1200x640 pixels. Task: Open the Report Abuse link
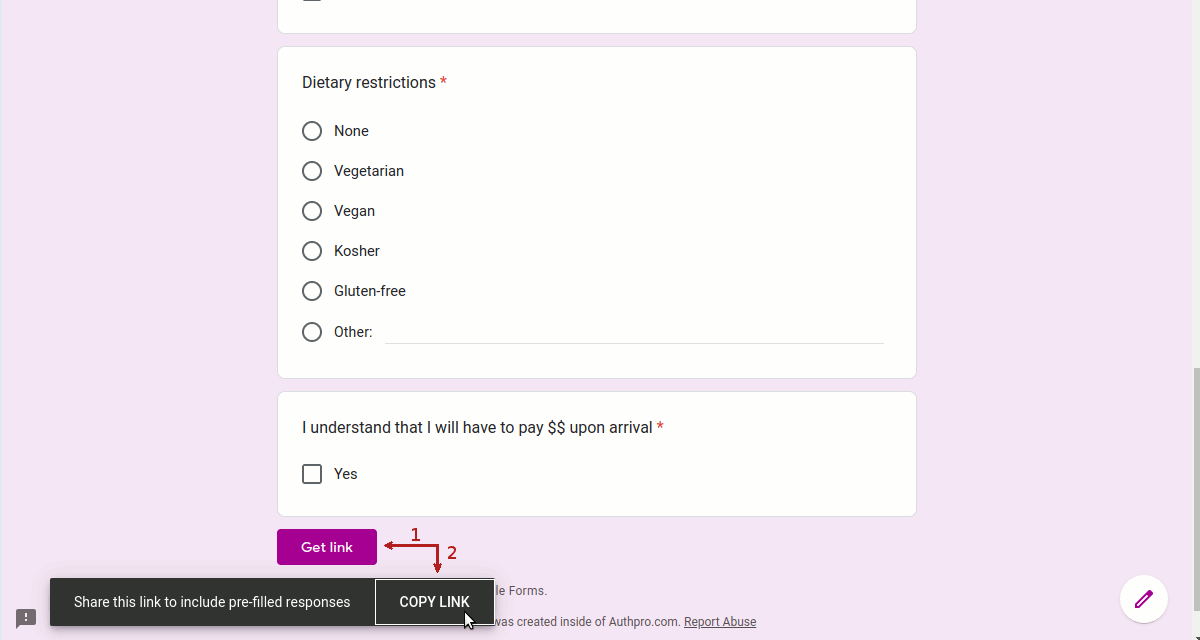click(720, 622)
